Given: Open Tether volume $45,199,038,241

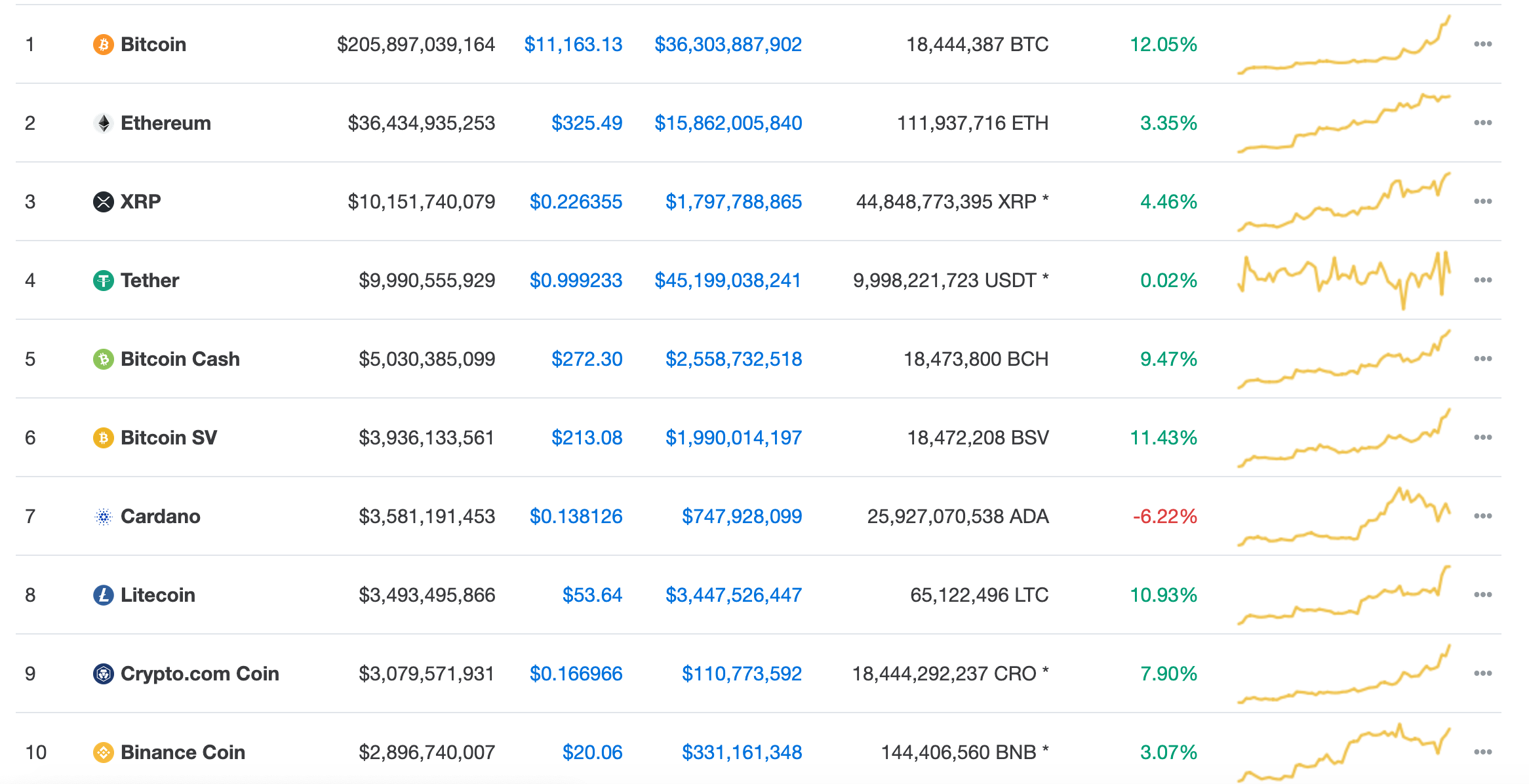Looking at the screenshot, I should 728,281.
